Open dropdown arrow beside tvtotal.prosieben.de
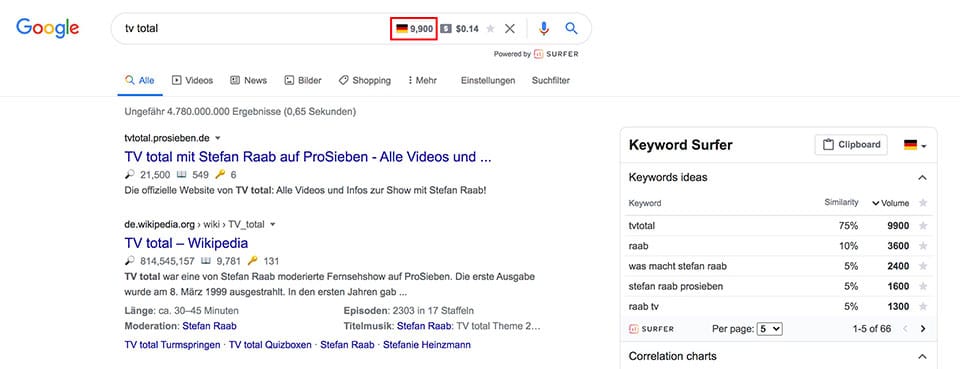960x369 pixels. coord(217,138)
